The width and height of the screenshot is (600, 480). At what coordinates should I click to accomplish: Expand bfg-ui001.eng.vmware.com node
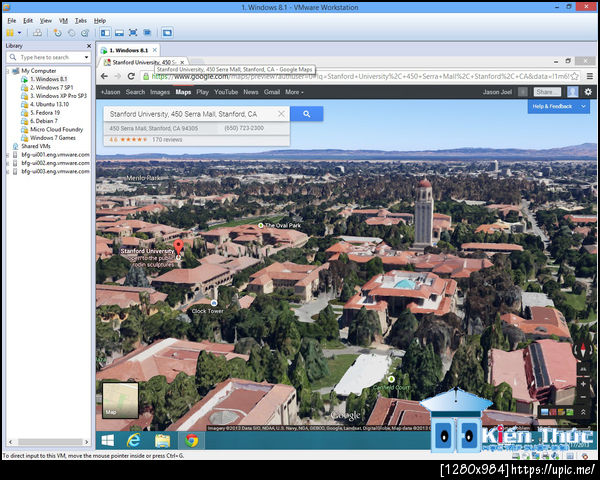[7, 155]
